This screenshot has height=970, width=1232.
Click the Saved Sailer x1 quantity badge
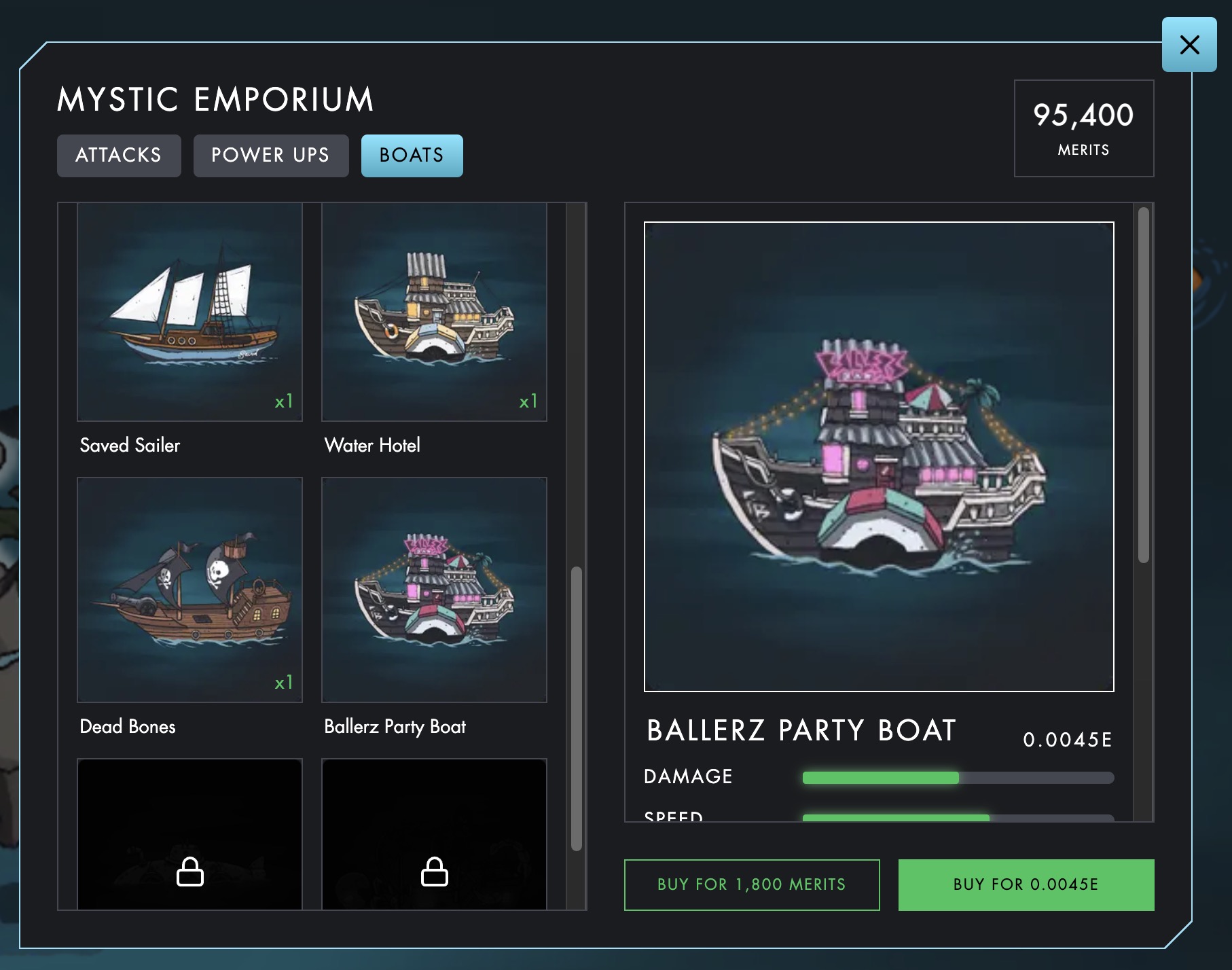coord(284,401)
